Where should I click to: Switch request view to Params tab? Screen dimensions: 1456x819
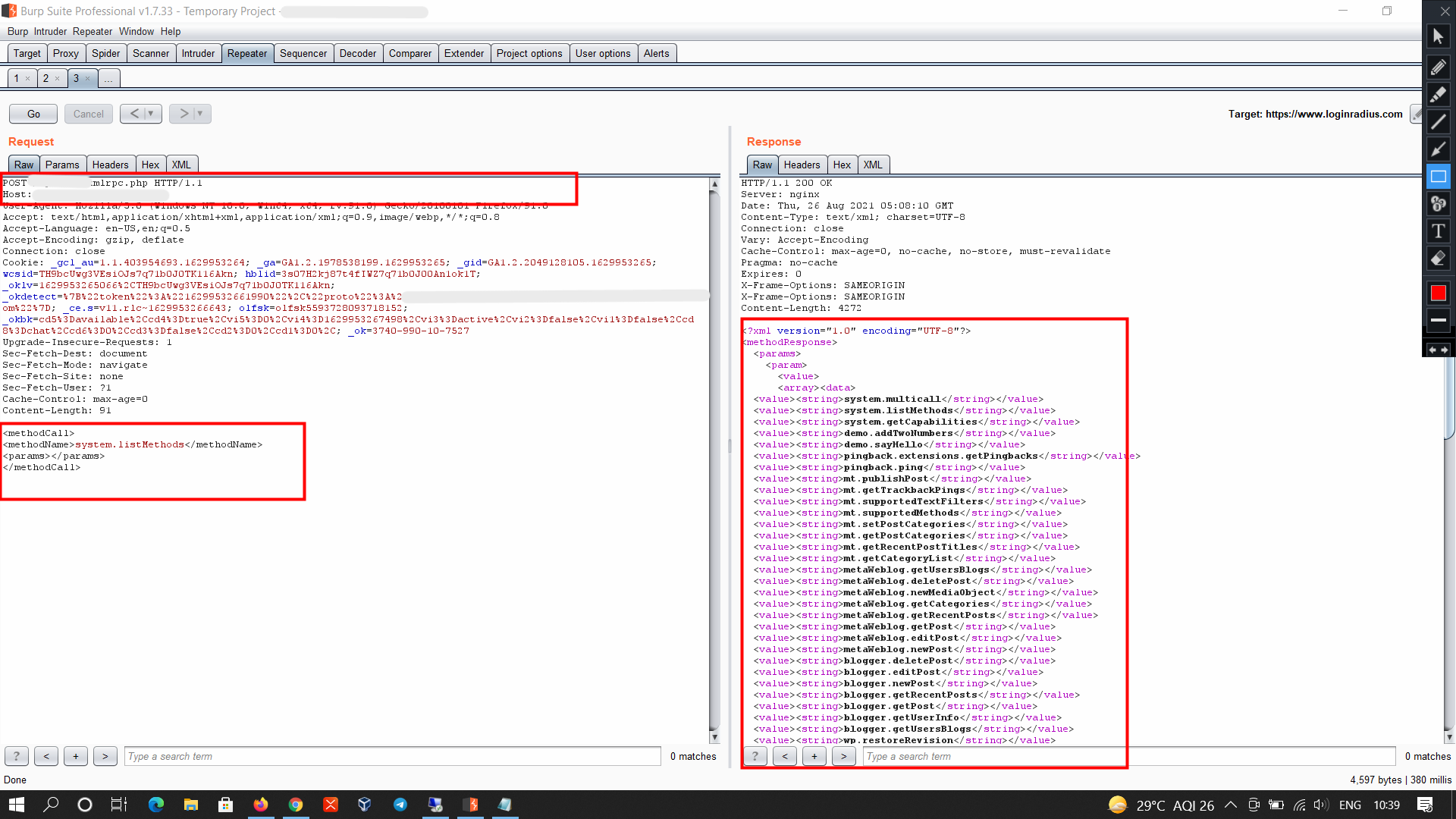[62, 165]
